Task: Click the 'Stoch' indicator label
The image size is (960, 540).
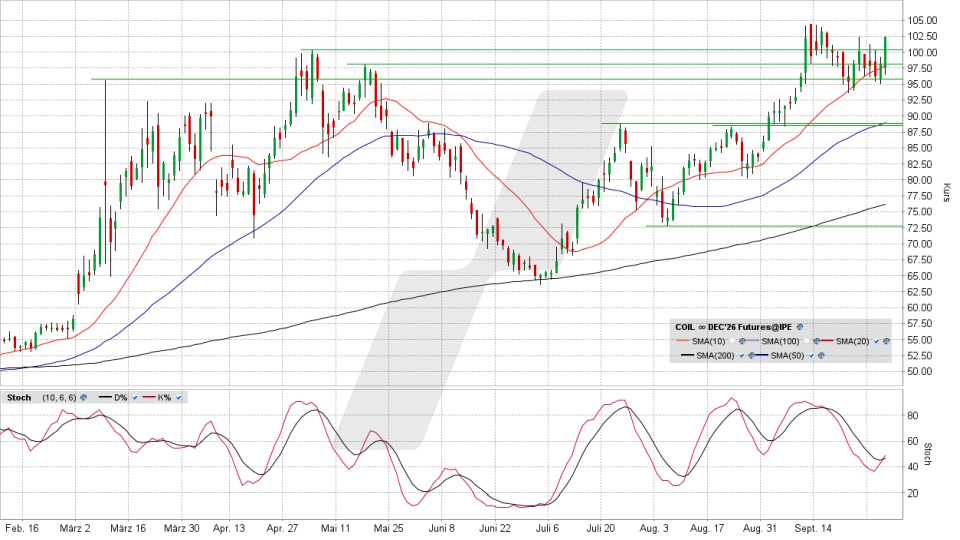Action: tap(19, 397)
